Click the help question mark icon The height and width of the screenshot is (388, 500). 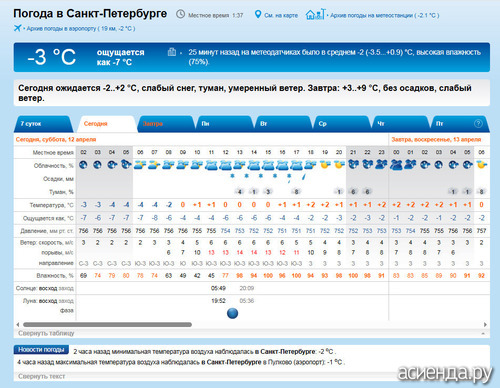tap(478, 124)
